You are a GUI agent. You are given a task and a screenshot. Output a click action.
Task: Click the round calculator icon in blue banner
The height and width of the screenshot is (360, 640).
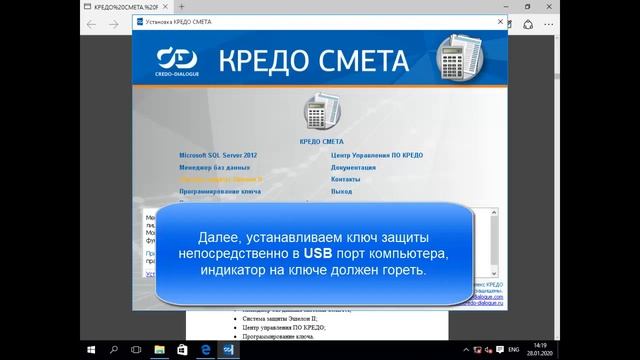click(x=460, y=58)
